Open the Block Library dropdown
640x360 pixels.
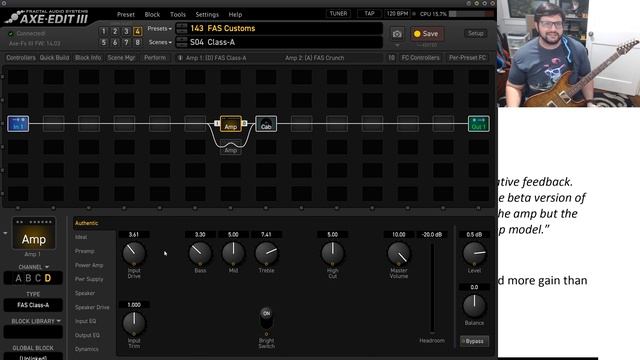(36, 321)
